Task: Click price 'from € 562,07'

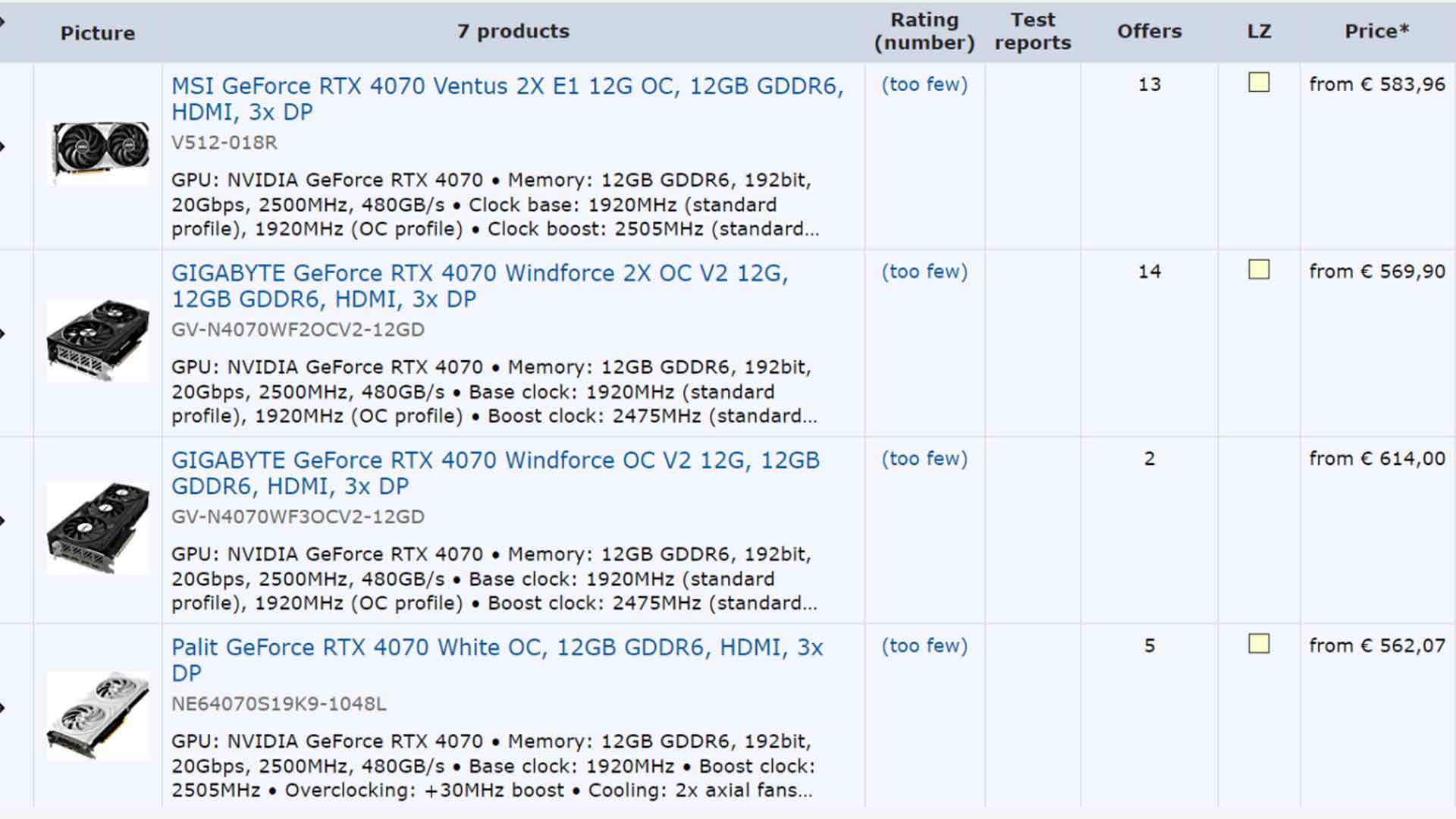Action: [x=1377, y=646]
